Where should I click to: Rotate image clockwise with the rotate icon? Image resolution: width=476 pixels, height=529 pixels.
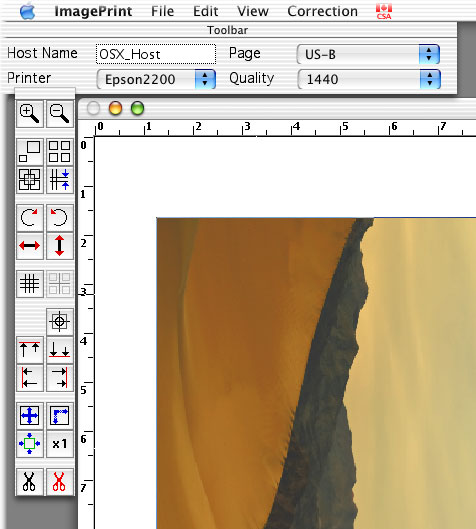click(30, 218)
